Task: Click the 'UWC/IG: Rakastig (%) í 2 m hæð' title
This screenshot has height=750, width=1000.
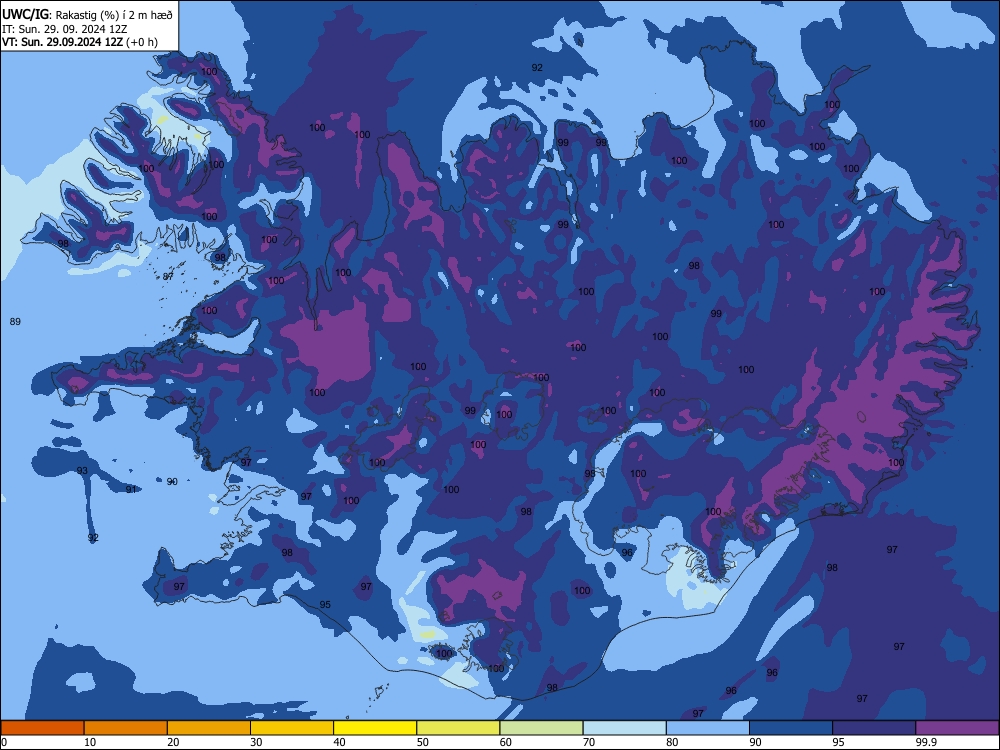Action: pos(87,15)
